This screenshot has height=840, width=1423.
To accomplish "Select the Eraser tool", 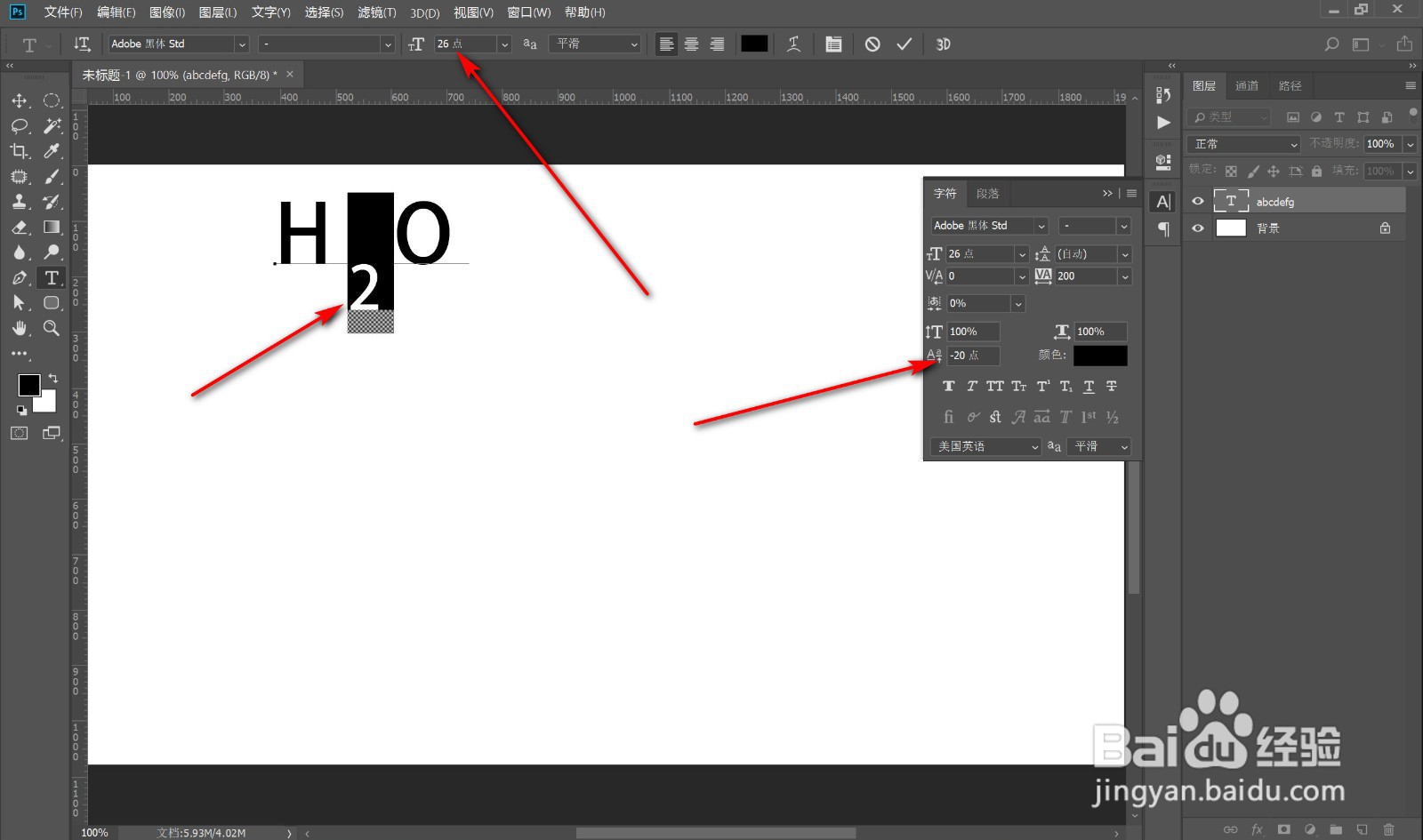I will [x=20, y=228].
